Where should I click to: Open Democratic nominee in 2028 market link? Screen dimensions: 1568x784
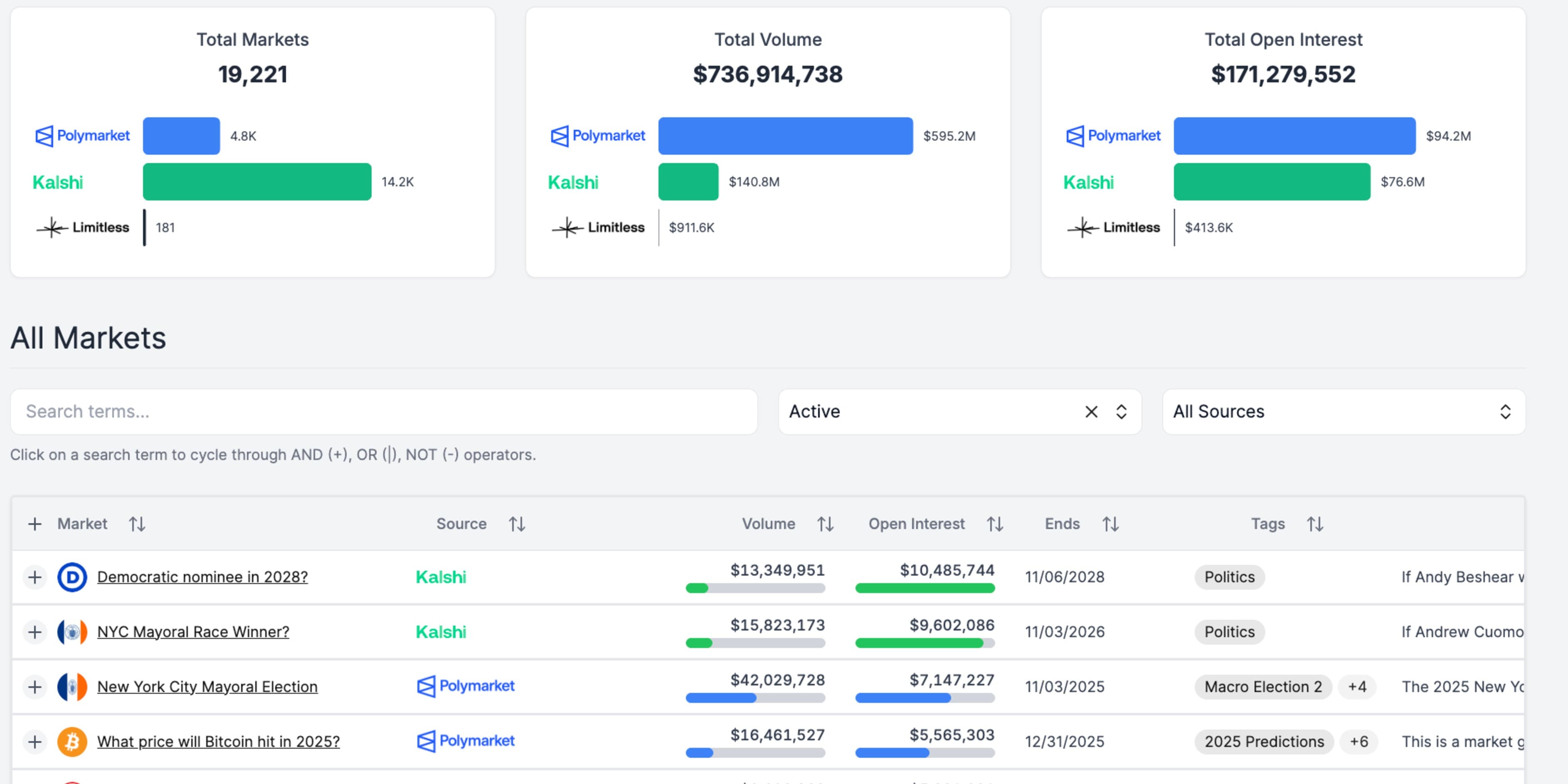(203, 577)
